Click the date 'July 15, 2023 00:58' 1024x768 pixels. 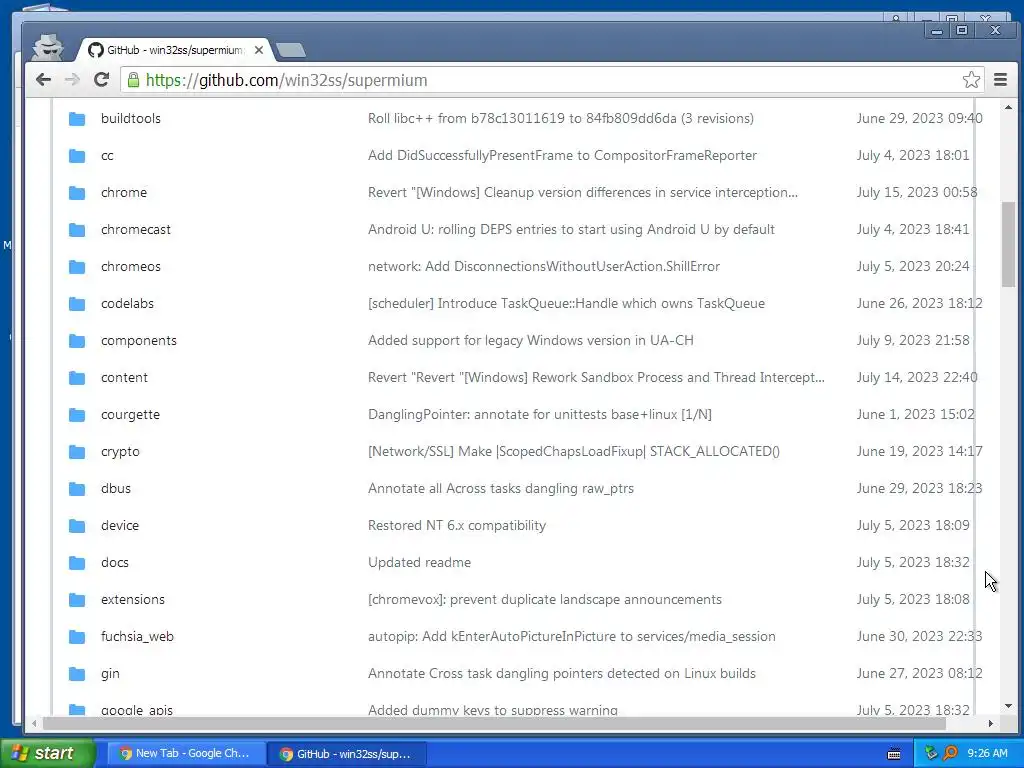(x=917, y=193)
